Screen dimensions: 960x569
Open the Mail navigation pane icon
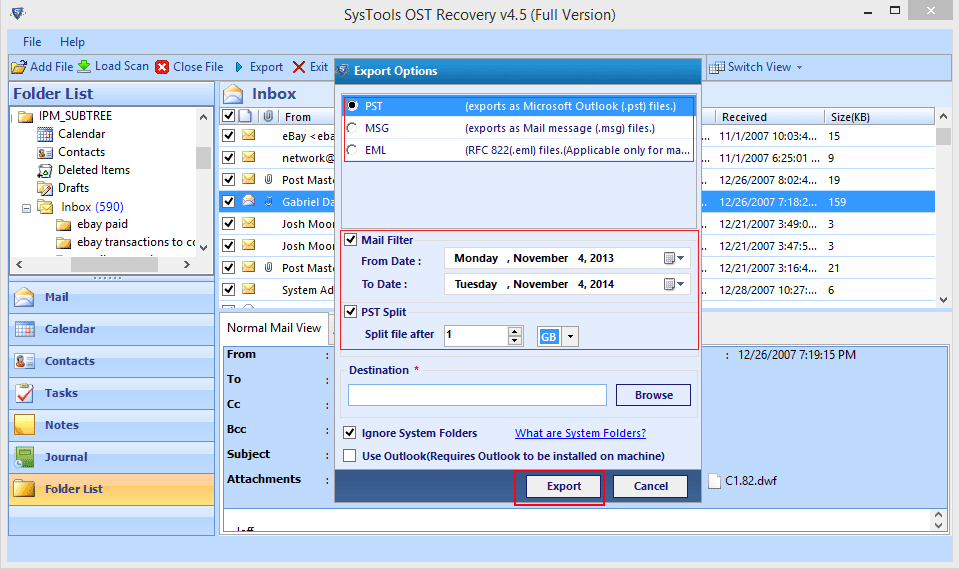[x=24, y=297]
